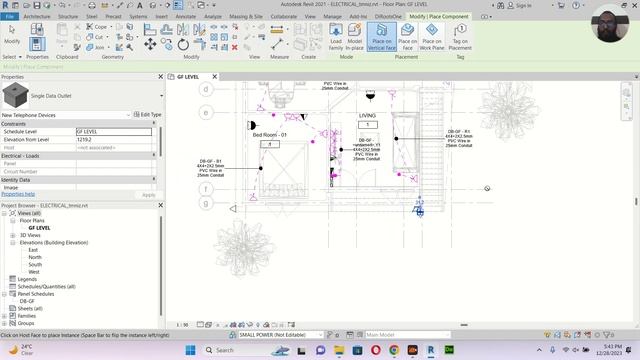Collapse Floor Plans tree node
640x360 pixels.
pos(13,220)
